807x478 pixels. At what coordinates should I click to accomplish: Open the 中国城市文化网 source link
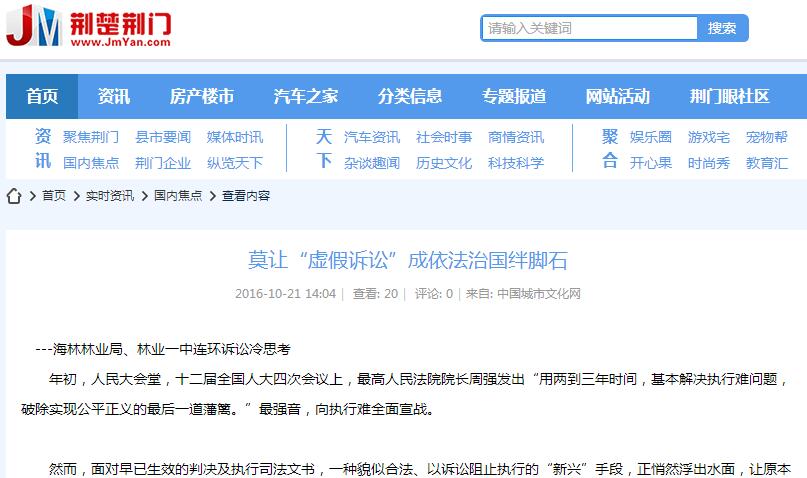point(539,294)
